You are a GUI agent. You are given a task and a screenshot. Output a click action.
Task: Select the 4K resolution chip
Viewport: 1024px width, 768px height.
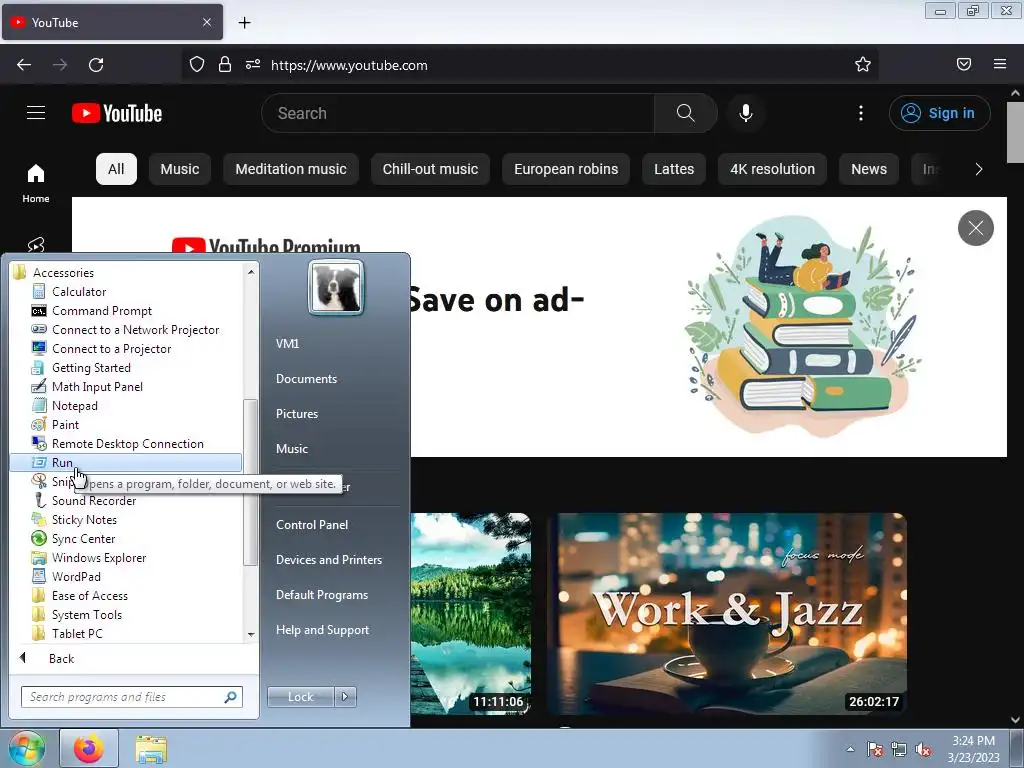(x=773, y=169)
